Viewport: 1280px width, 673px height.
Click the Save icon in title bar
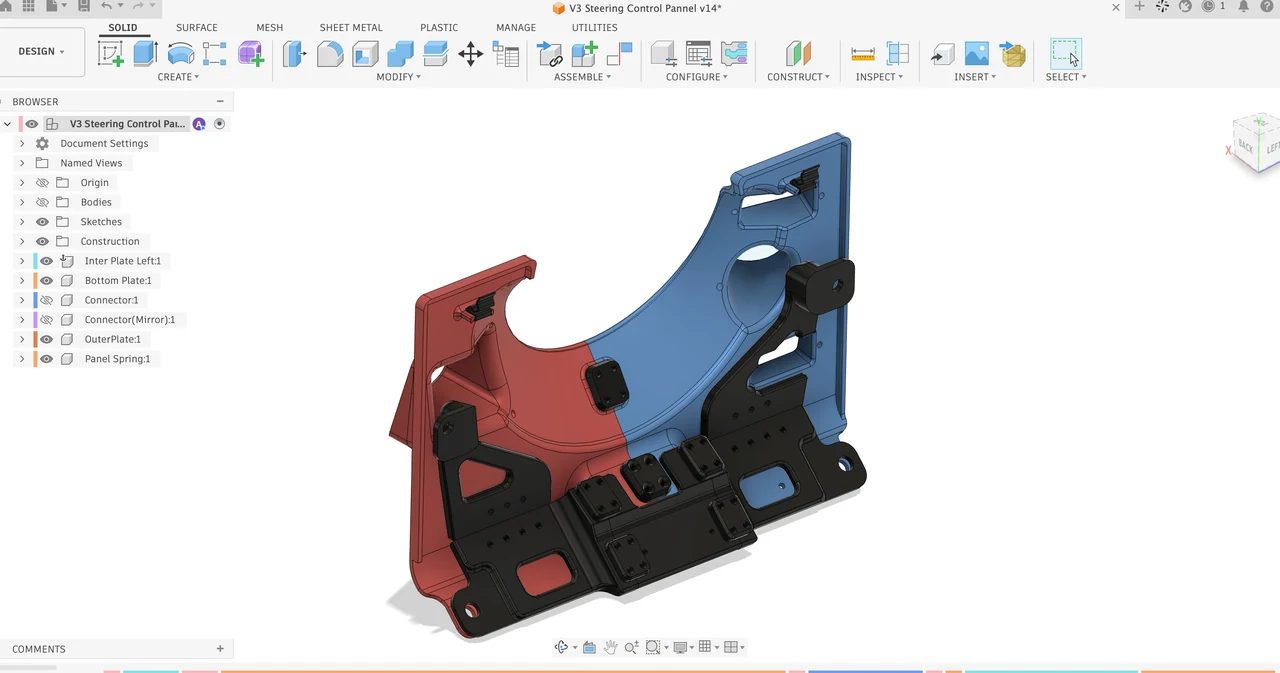(x=84, y=6)
